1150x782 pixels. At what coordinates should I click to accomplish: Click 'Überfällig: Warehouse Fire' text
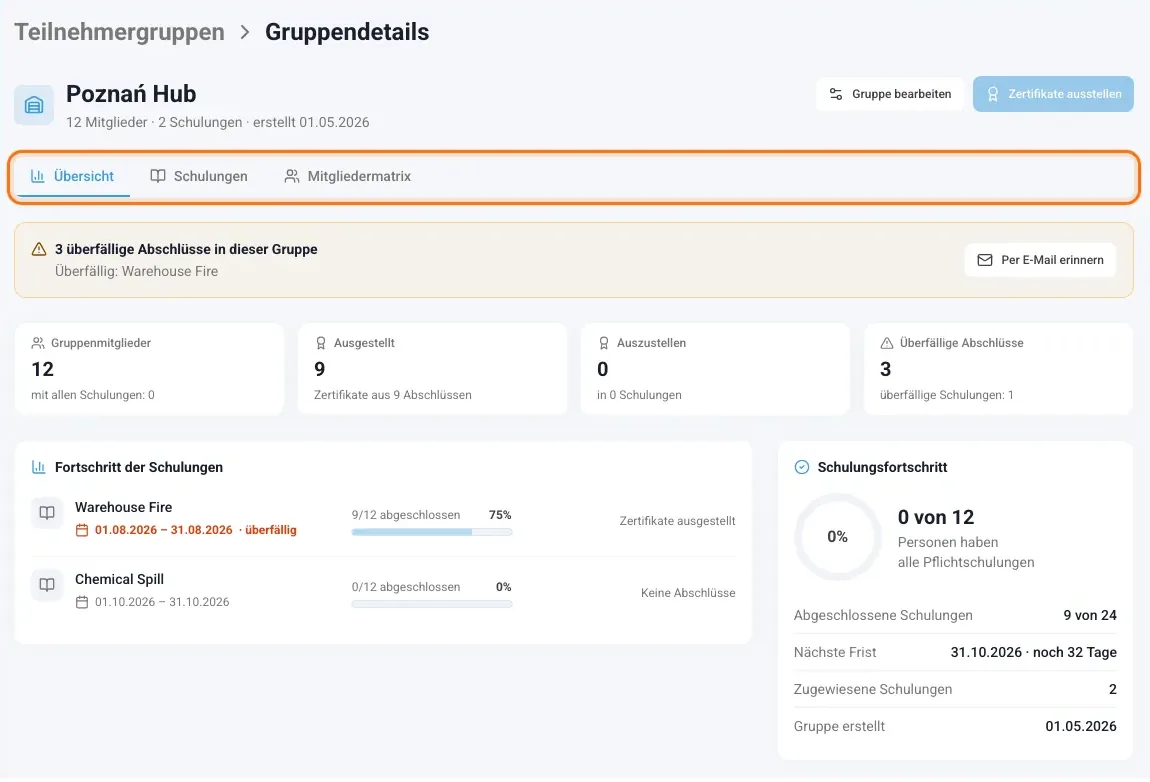[136, 271]
